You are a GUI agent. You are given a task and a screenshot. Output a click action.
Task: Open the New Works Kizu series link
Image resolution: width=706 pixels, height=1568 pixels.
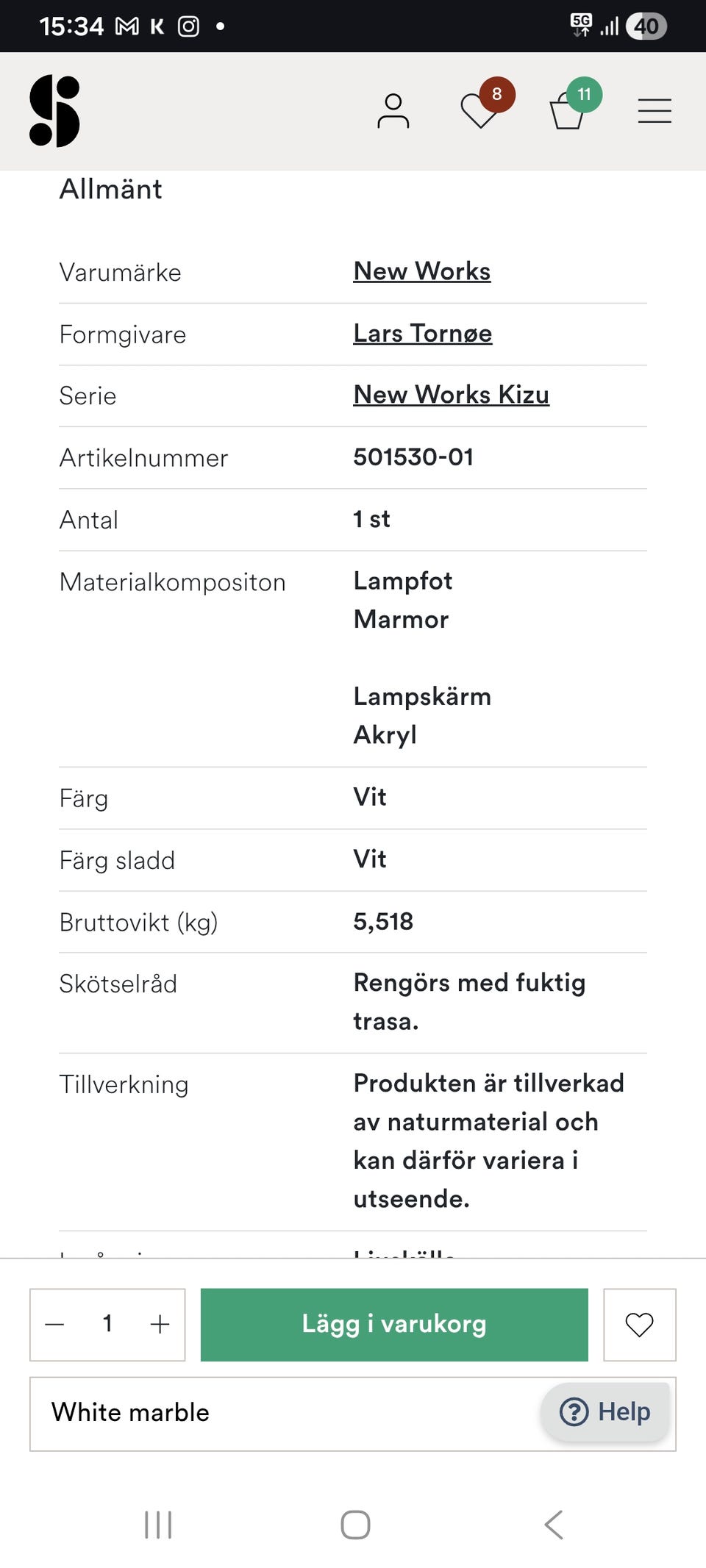(x=451, y=395)
